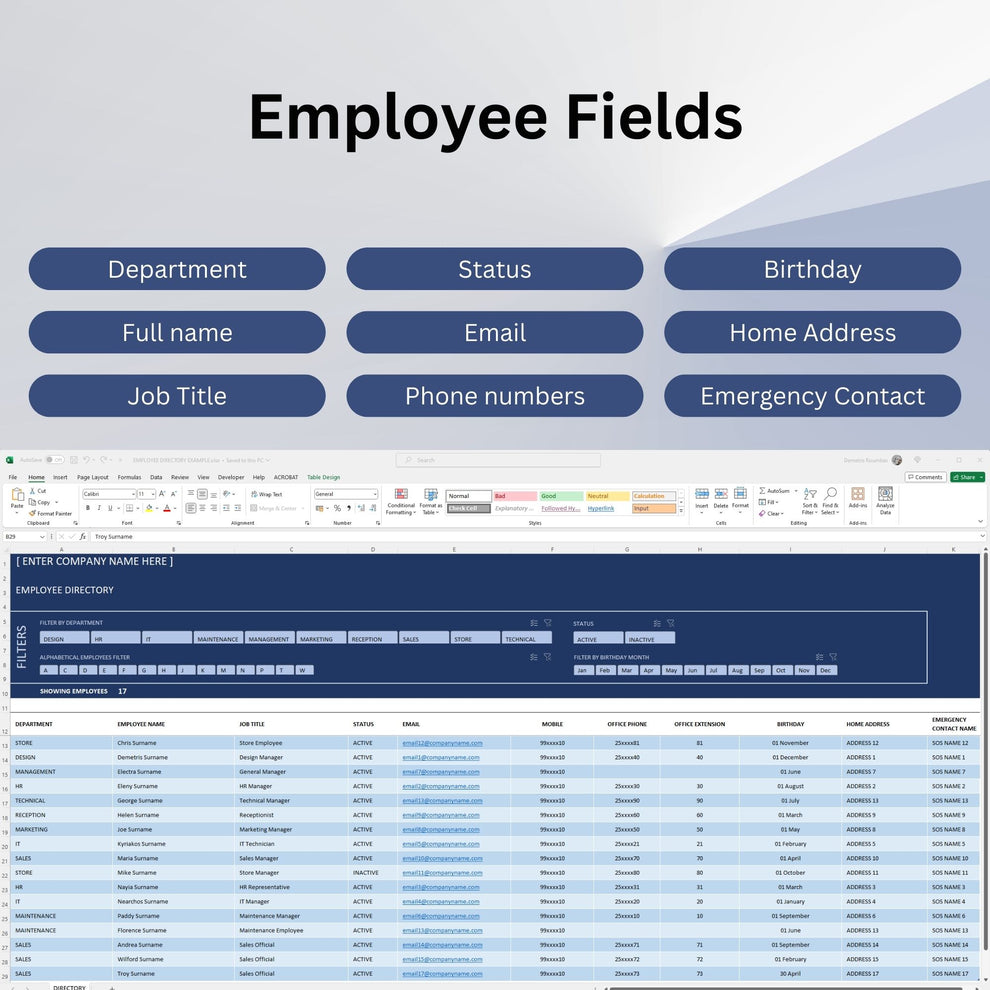Open the Fill dropdown in Editing group
The width and height of the screenshot is (990, 990).
[x=768, y=502]
